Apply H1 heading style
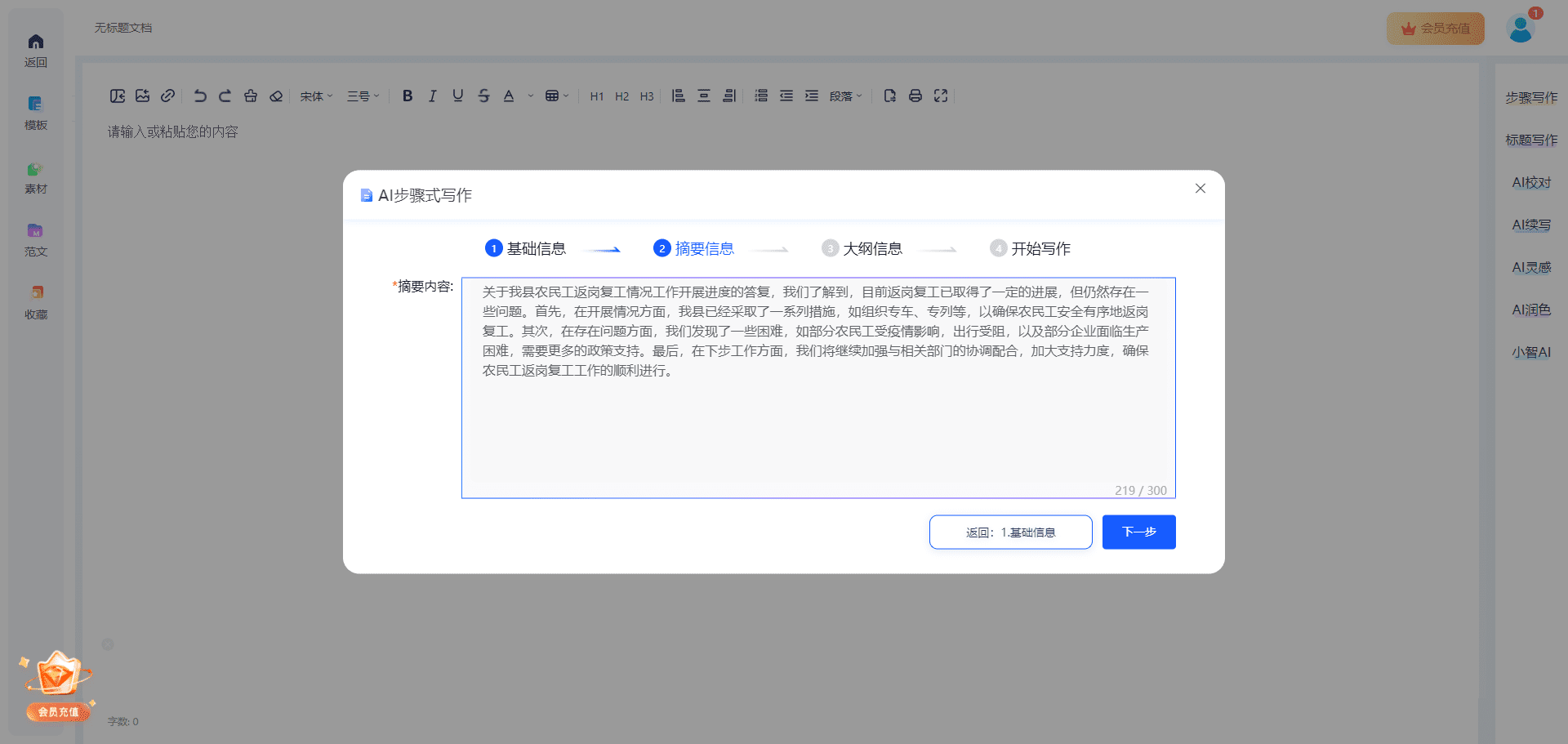 pos(597,96)
